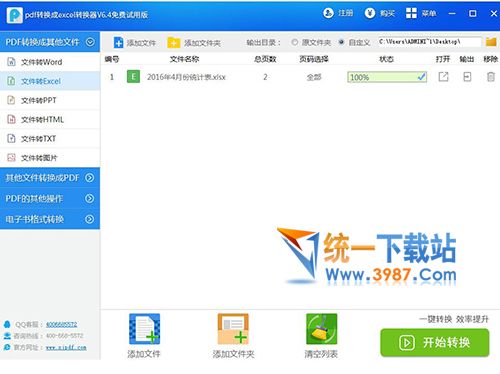
Task: Click the 文件转PPT sidebar icon
Action: point(11,100)
